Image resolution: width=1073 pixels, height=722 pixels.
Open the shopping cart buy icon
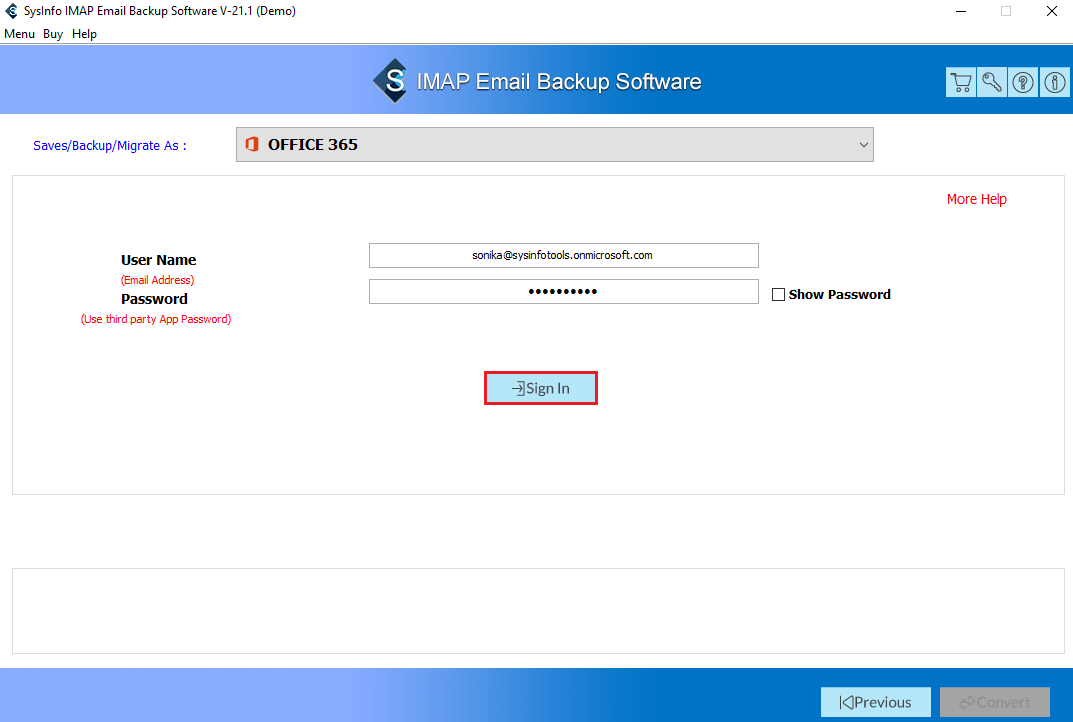pyautogui.click(x=961, y=83)
